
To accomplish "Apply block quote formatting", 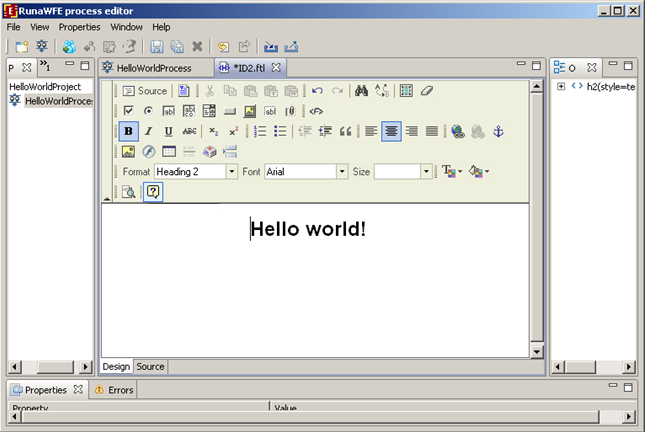I will [345, 131].
